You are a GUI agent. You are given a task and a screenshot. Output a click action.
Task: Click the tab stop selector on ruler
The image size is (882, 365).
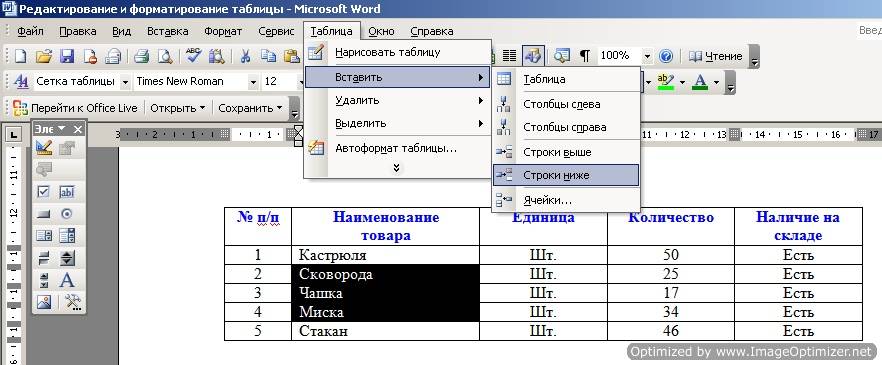point(13,135)
